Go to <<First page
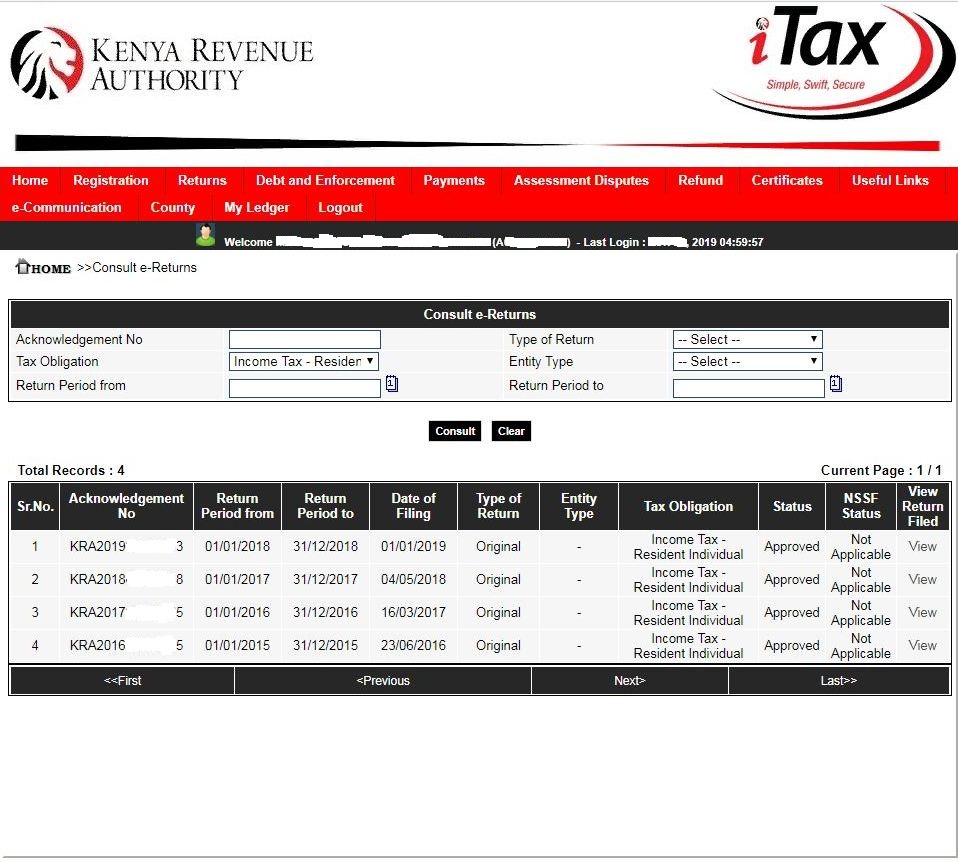This screenshot has height=862, width=958. pos(122,681)
